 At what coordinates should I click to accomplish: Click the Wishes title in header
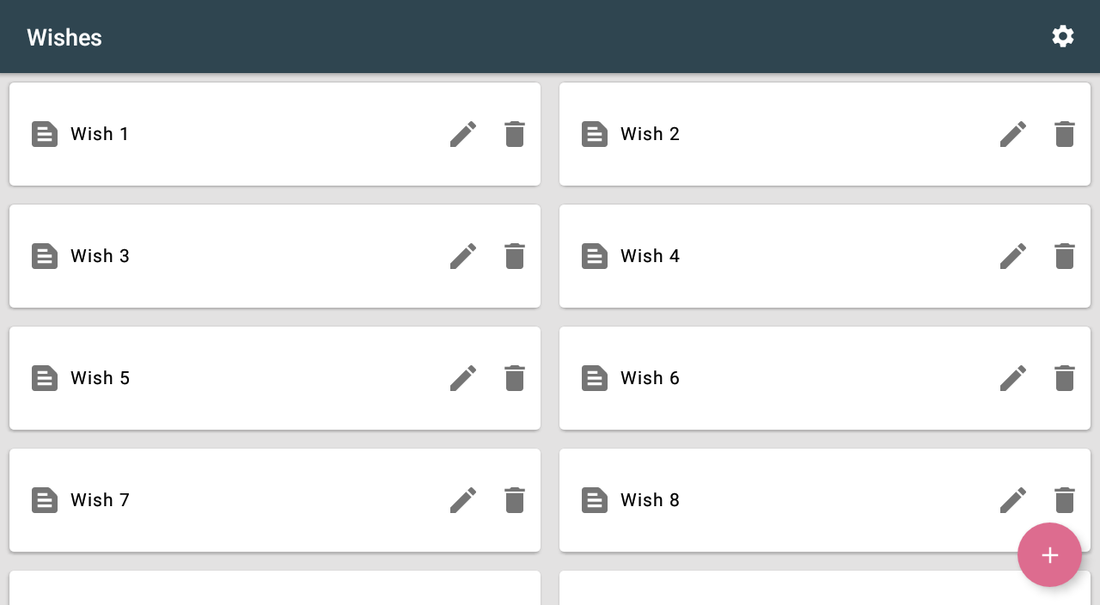coord(65,37)
